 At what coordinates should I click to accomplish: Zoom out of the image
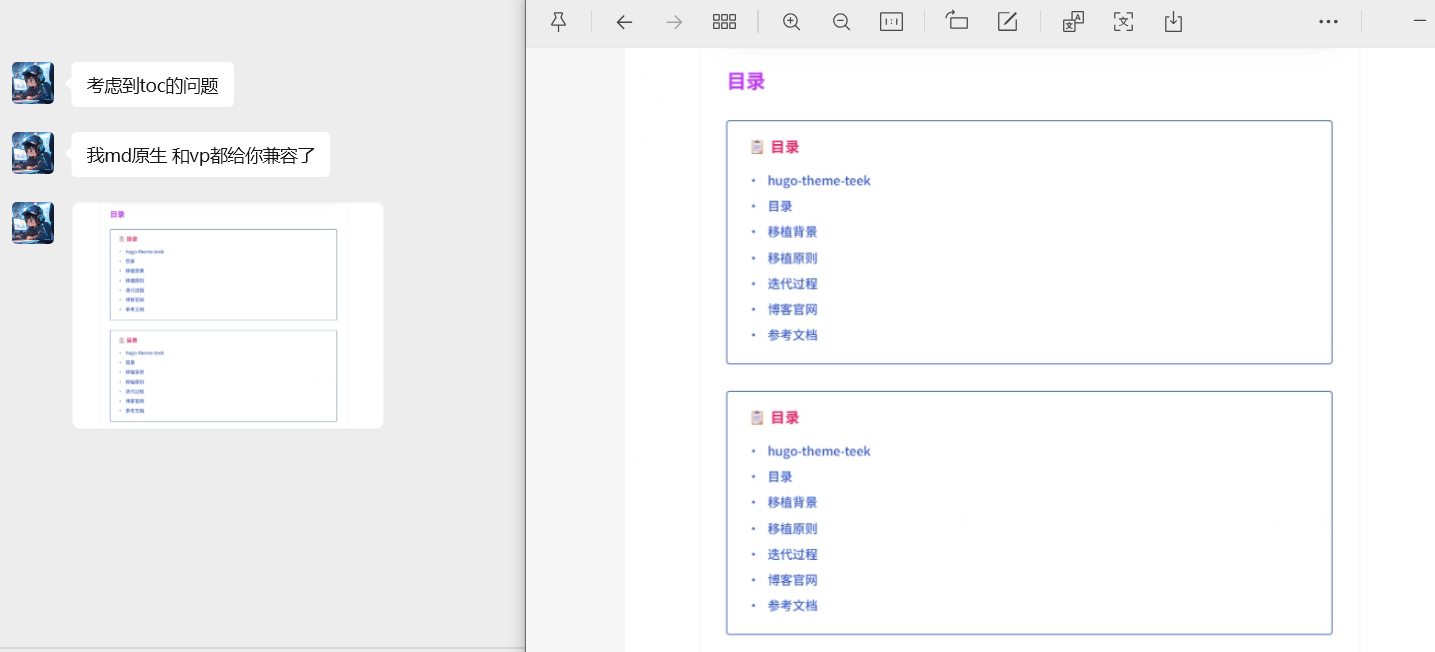click(x=841, y=22)
